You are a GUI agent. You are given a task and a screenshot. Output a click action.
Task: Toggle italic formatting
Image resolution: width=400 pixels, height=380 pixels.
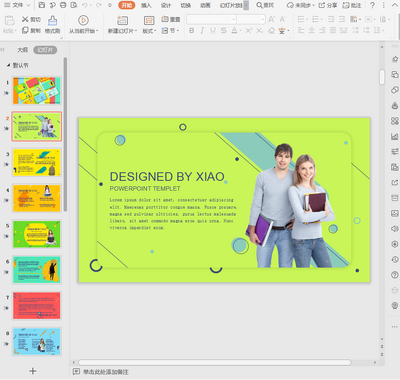tap(202, 31)
